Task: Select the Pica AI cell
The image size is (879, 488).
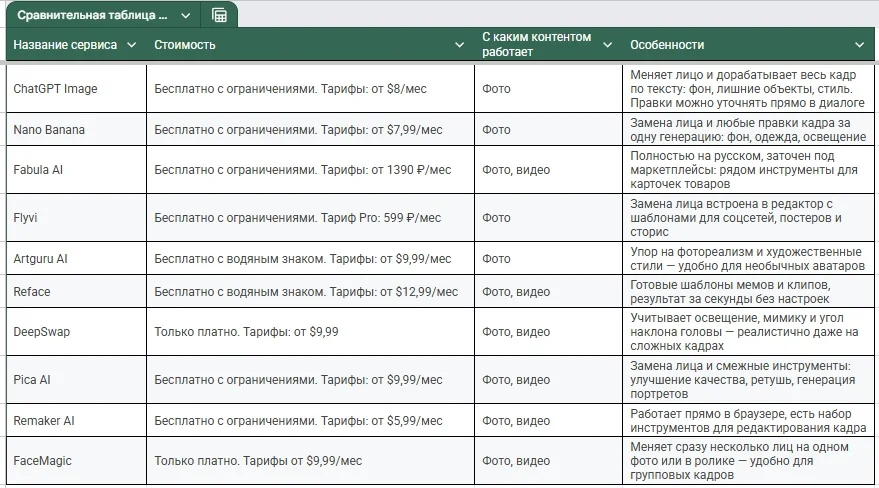Action: 76,380
